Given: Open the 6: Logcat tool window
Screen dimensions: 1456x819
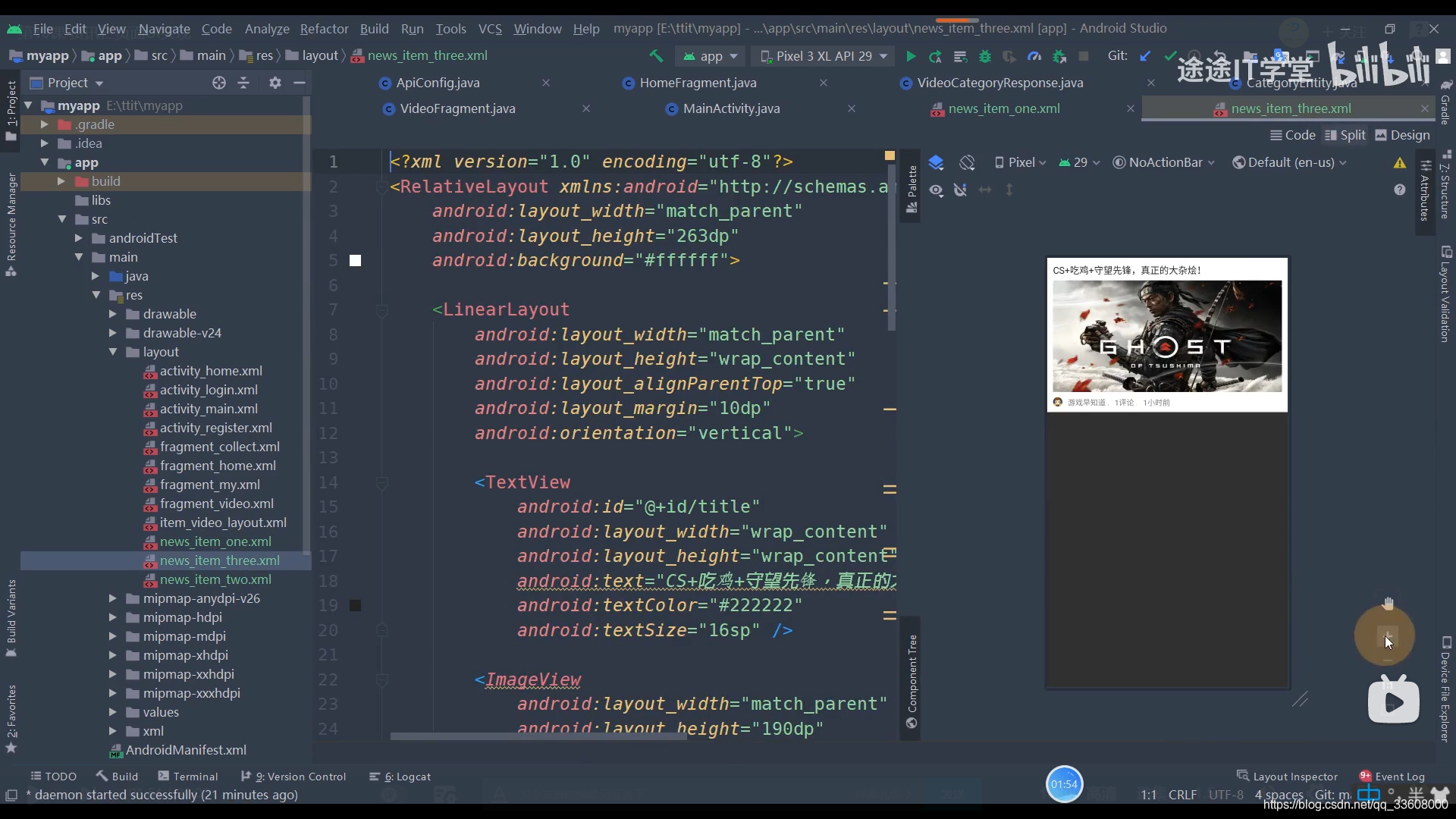Looking at the screenshot, I should pyautogui.click(x=400, y=777).
